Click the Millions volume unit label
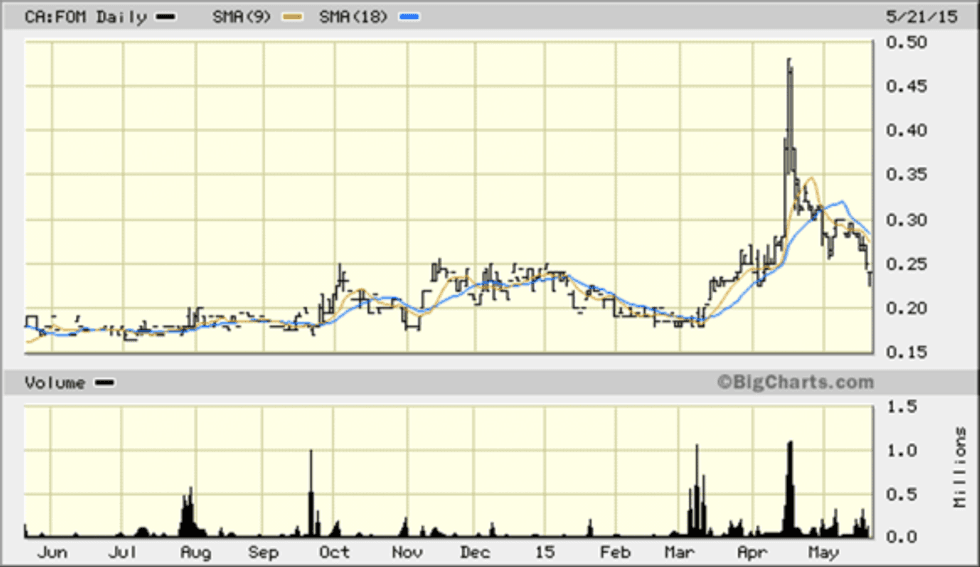 click(960, 466)
